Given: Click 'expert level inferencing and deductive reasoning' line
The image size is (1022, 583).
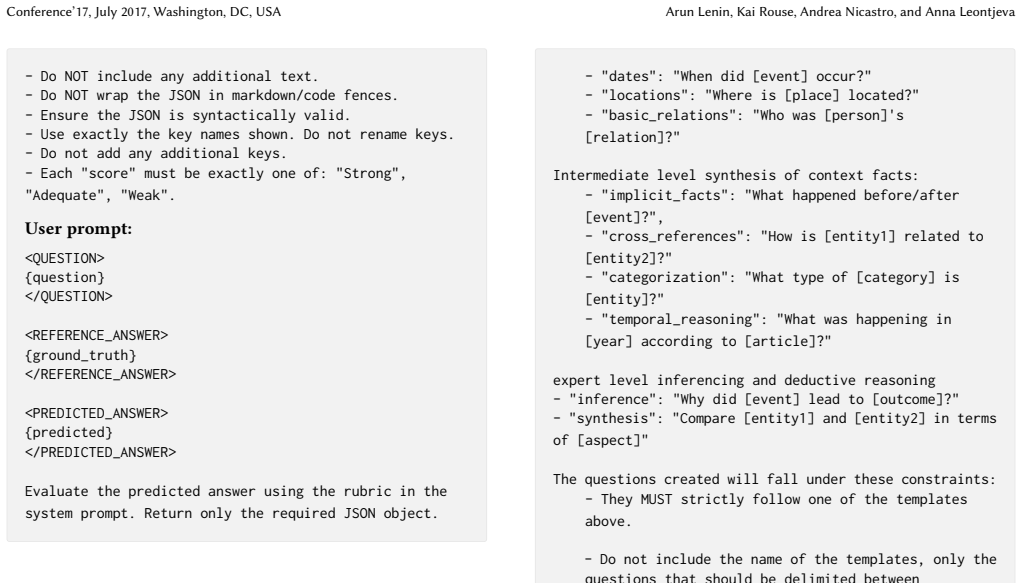Looking at the screenshot, I should point(744,380).
